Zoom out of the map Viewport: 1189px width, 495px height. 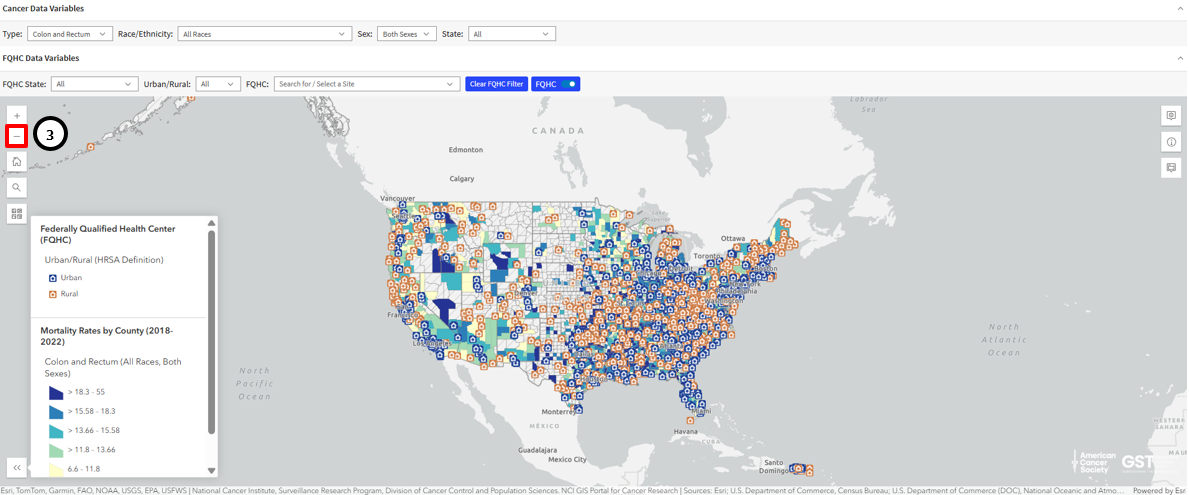(x=16, y=136)
